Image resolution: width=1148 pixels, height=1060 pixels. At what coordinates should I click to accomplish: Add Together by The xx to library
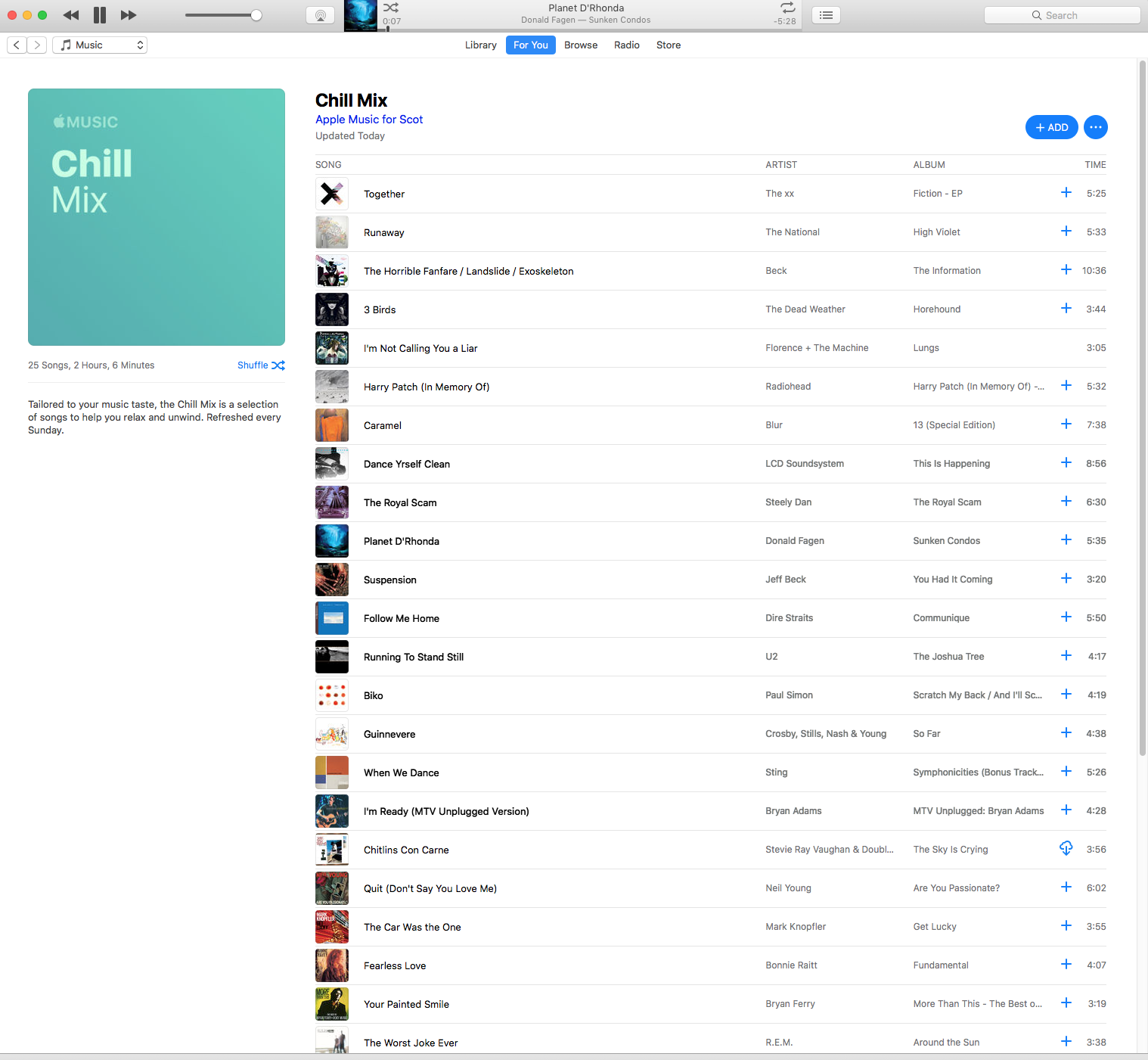tap(1066, 193)
